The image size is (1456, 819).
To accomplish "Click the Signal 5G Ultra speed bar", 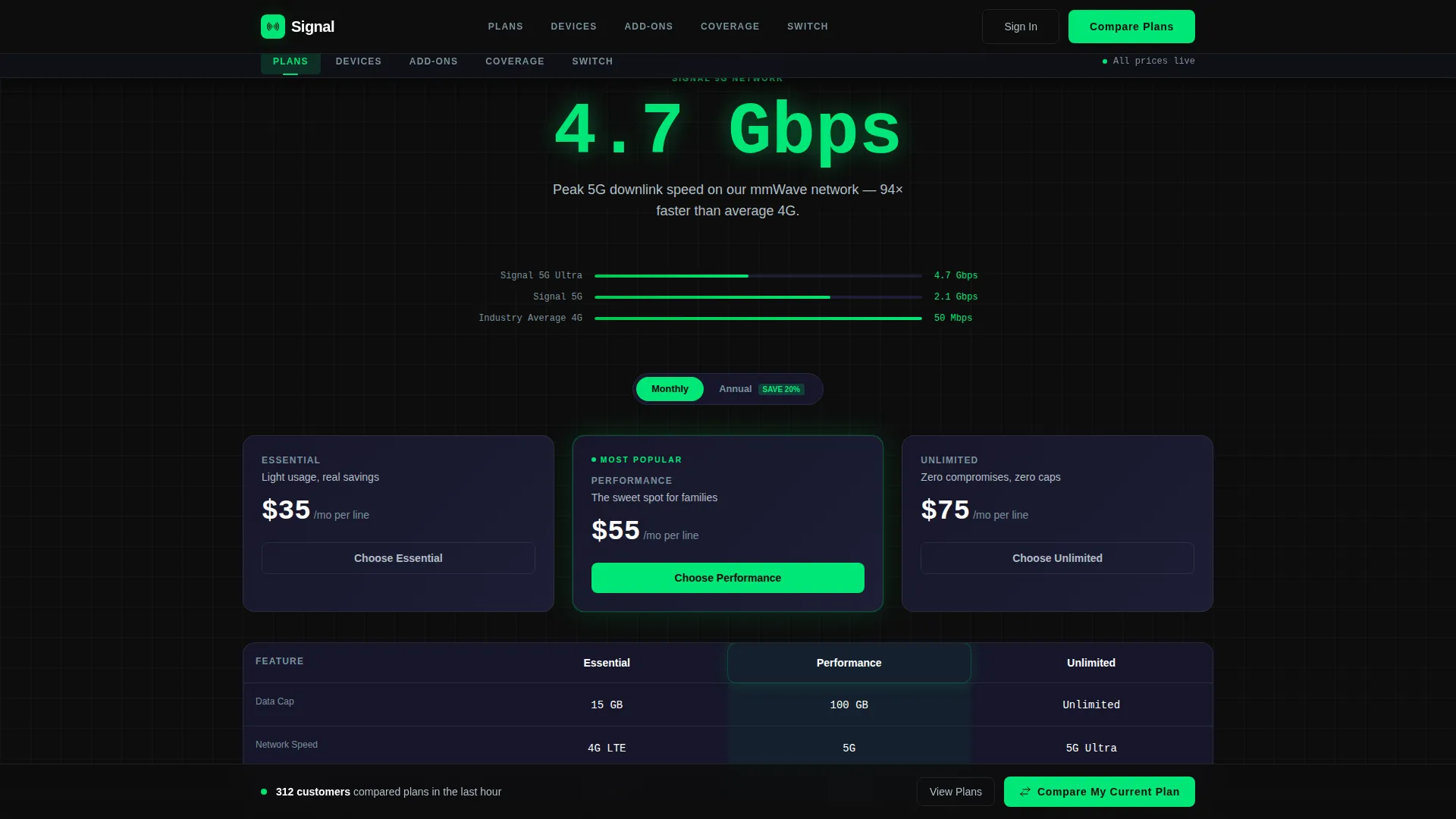I will (x=758, y=276).
